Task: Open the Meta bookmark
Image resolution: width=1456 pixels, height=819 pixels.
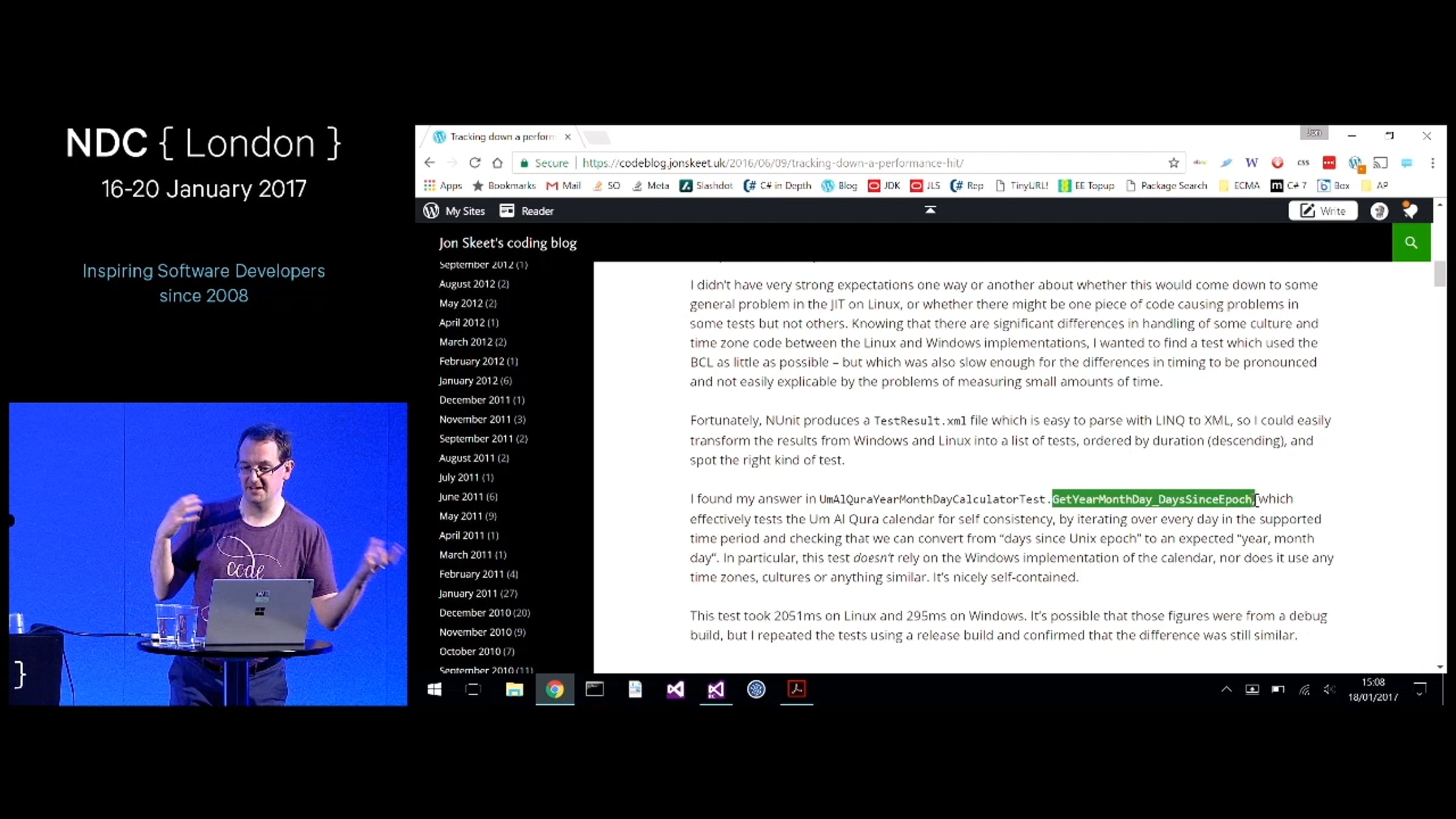Action: point(650,186)
